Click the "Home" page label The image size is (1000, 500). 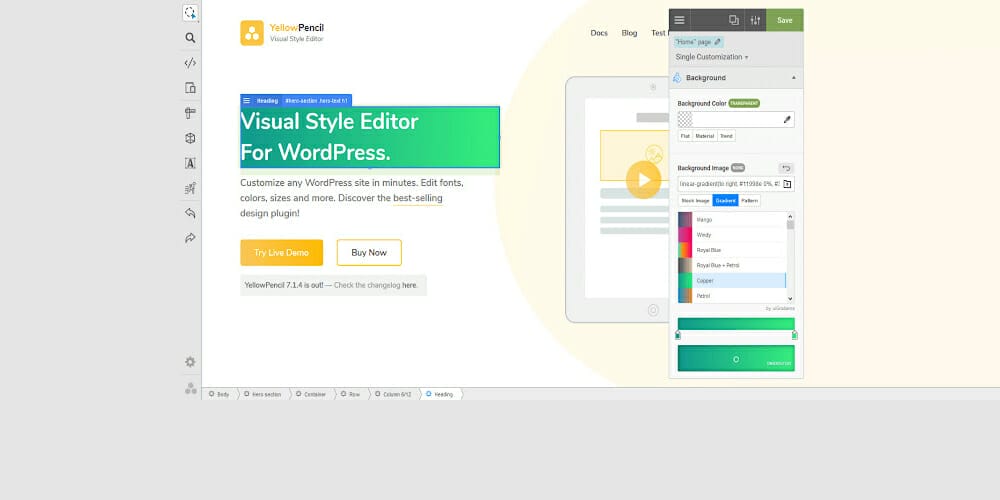point(693,42)
